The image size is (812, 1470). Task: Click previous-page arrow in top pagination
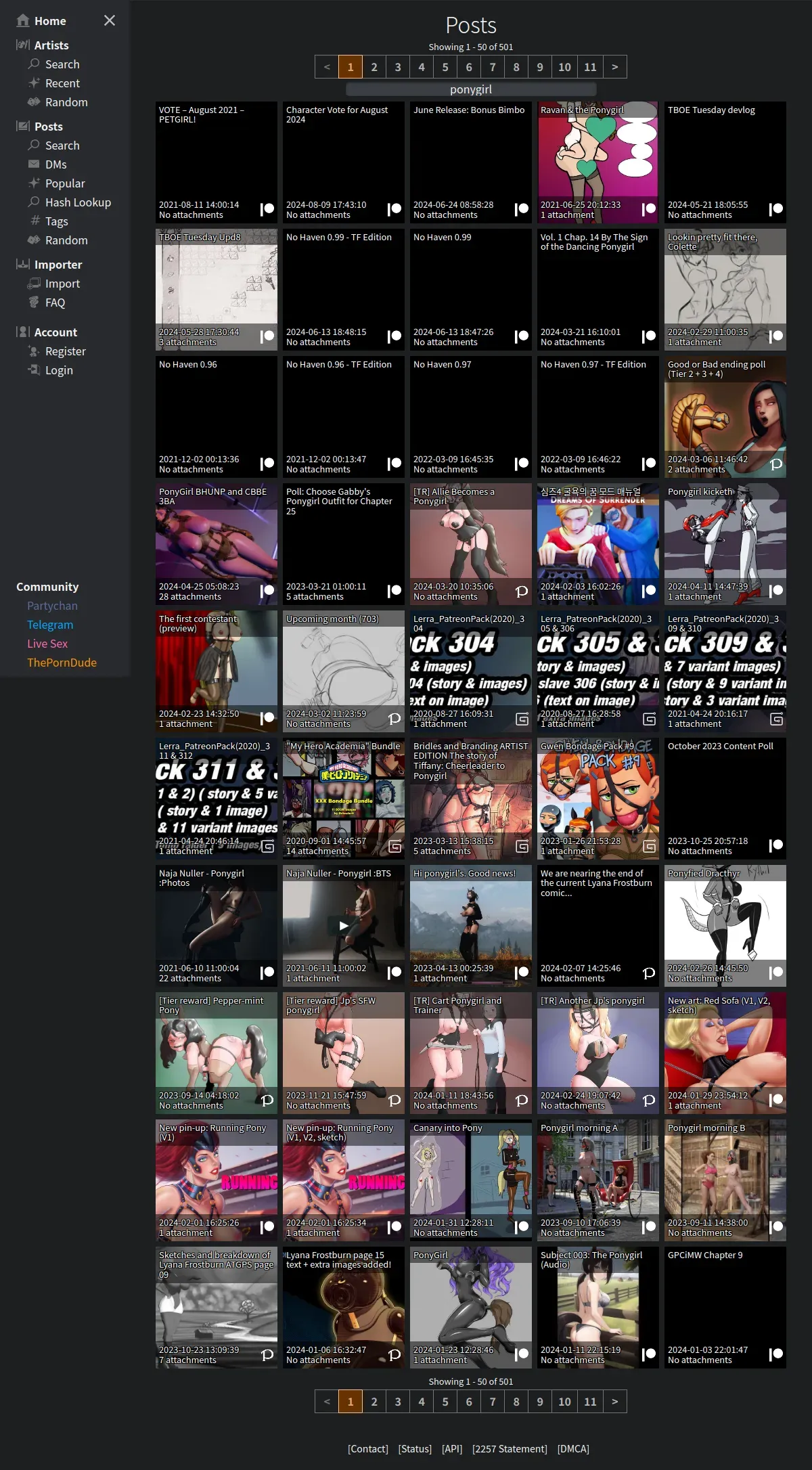click(x=327, y=67)
